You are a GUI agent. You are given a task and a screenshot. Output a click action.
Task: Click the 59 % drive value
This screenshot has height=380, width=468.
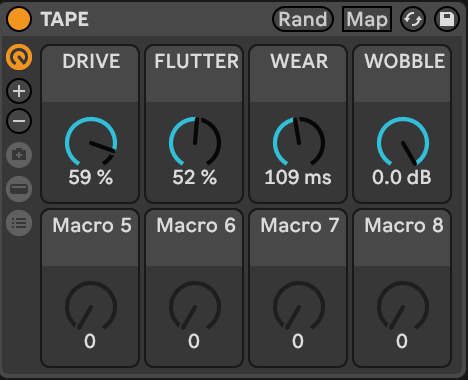[x=91, y=177]
